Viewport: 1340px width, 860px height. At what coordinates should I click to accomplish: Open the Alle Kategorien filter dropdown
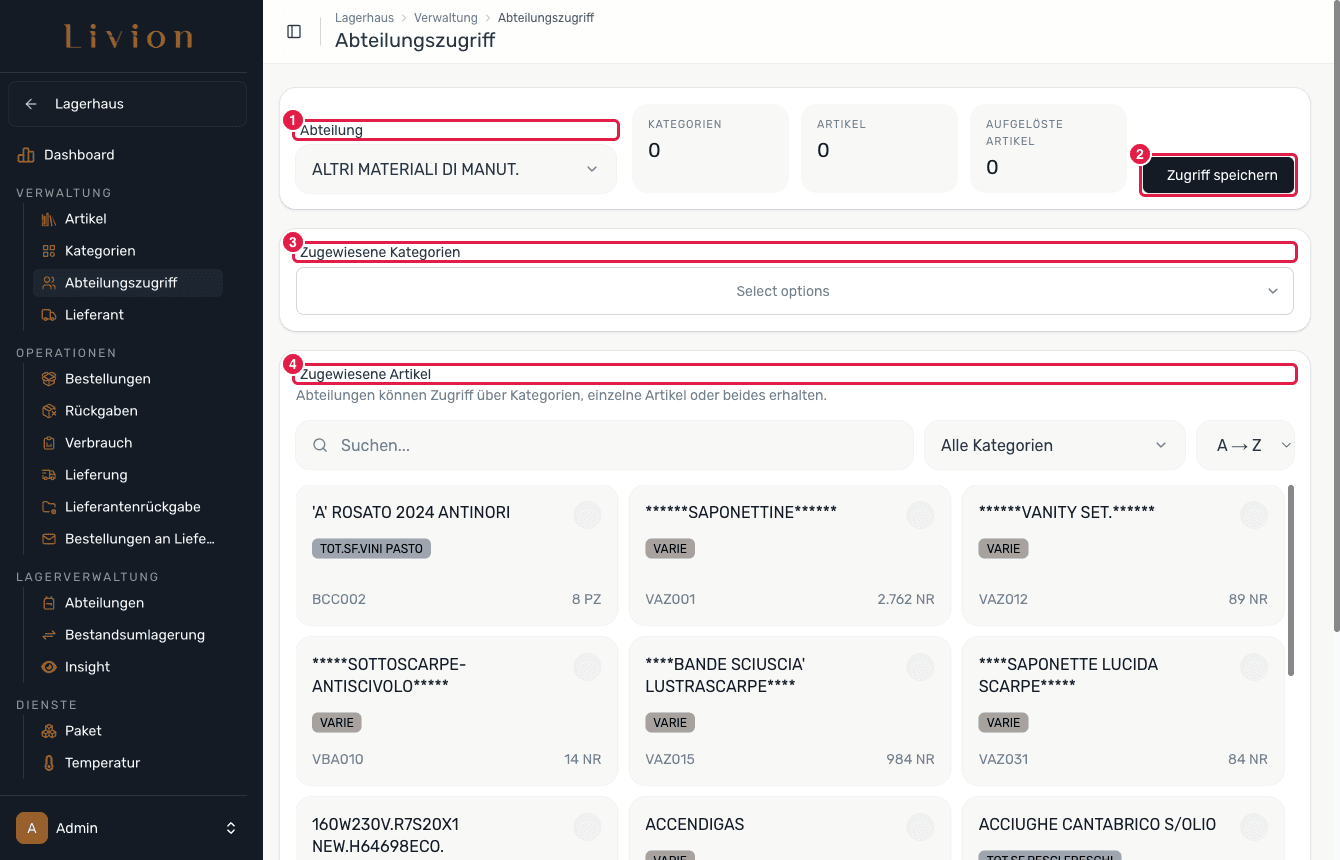pyautogui.click(x=1055, y=445)
